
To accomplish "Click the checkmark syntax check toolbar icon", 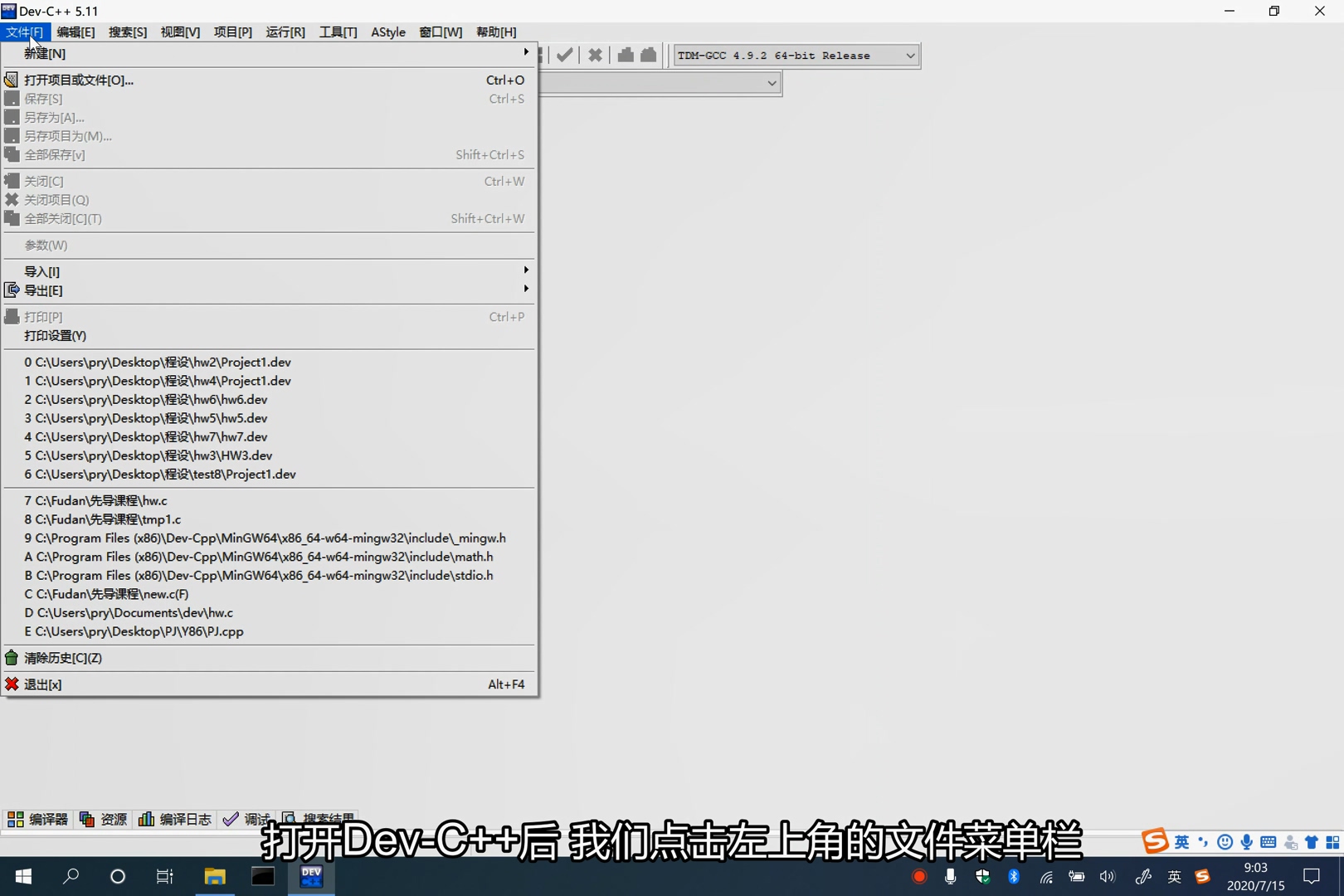I will 565,55.
